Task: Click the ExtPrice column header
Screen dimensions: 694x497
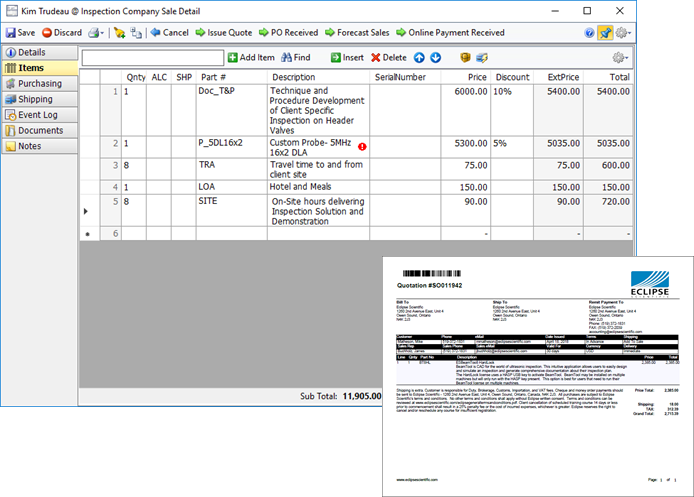Action: [x=559, y=77]
